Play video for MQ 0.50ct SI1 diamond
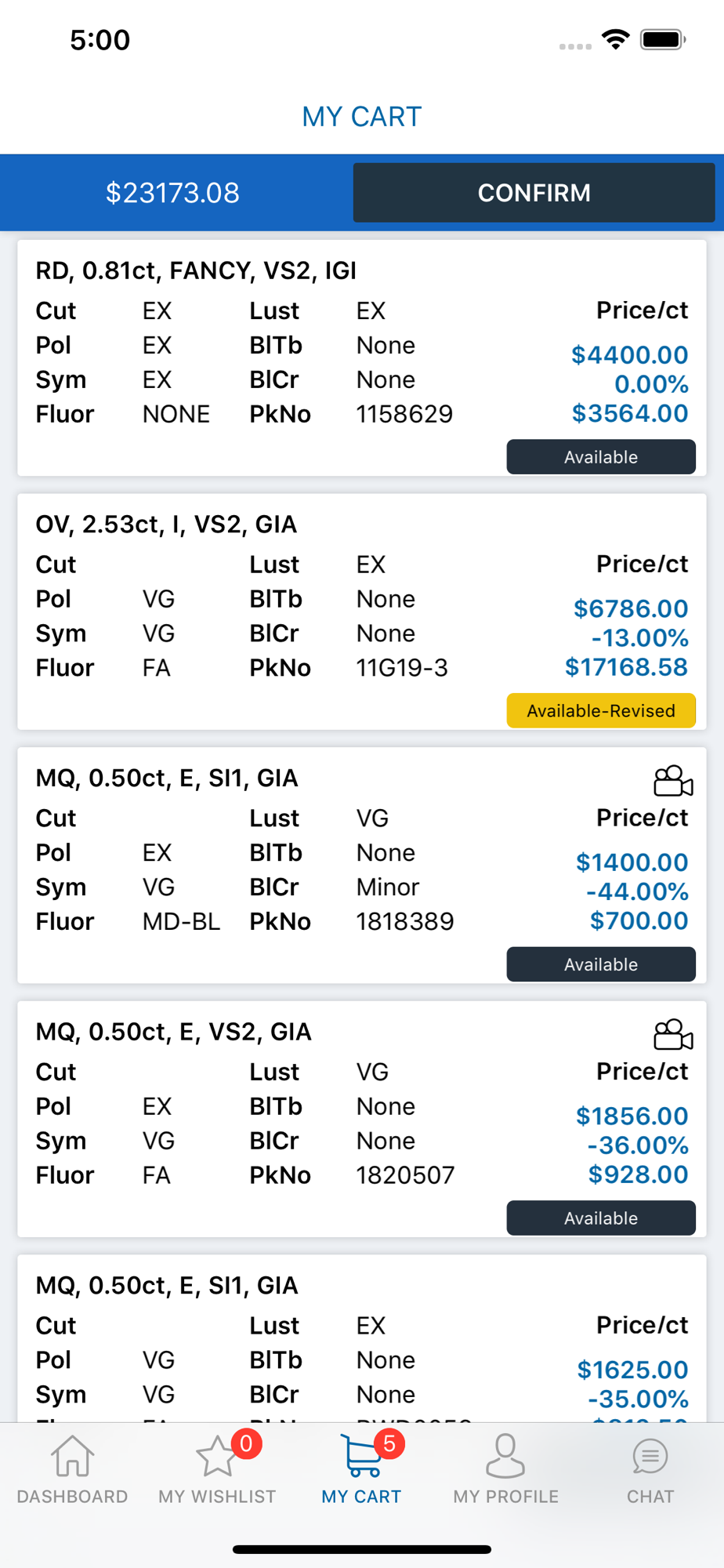 coord(672,781)
